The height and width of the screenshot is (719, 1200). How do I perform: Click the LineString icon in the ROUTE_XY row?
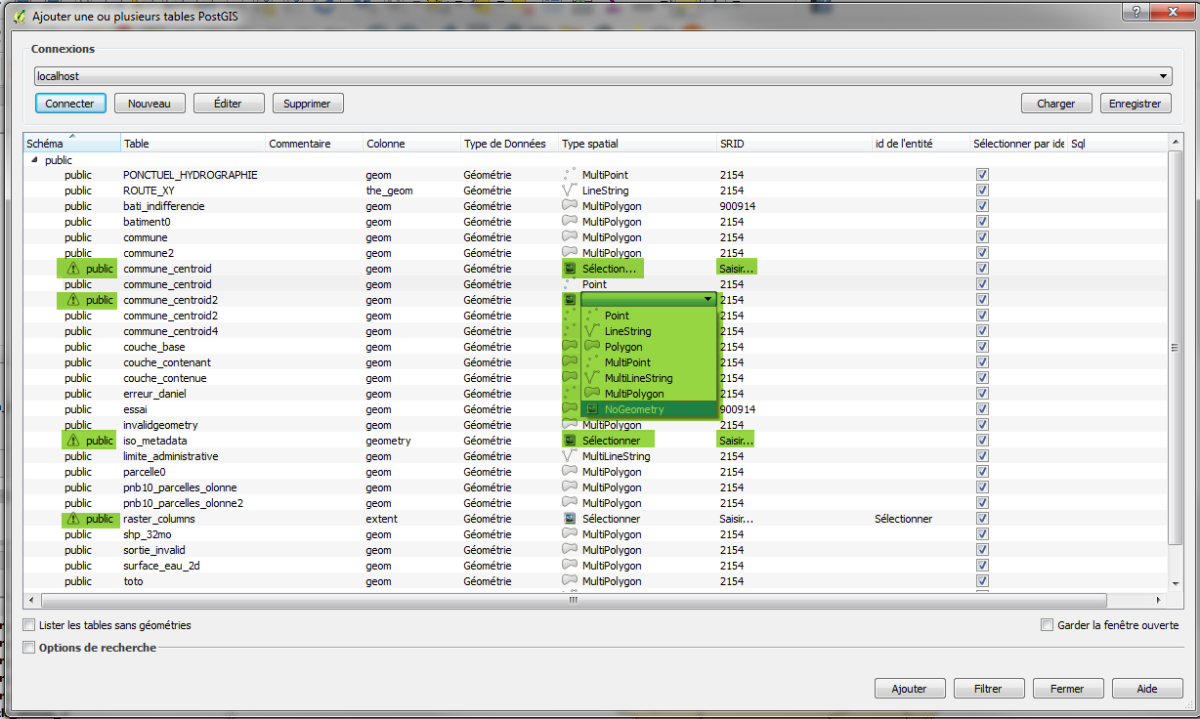pos(570,190)
